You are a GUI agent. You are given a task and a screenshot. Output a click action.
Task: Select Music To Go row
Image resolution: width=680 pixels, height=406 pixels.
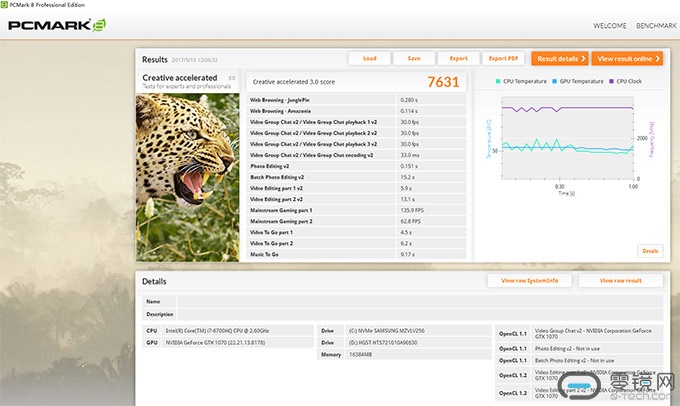[x=356, y=254]
